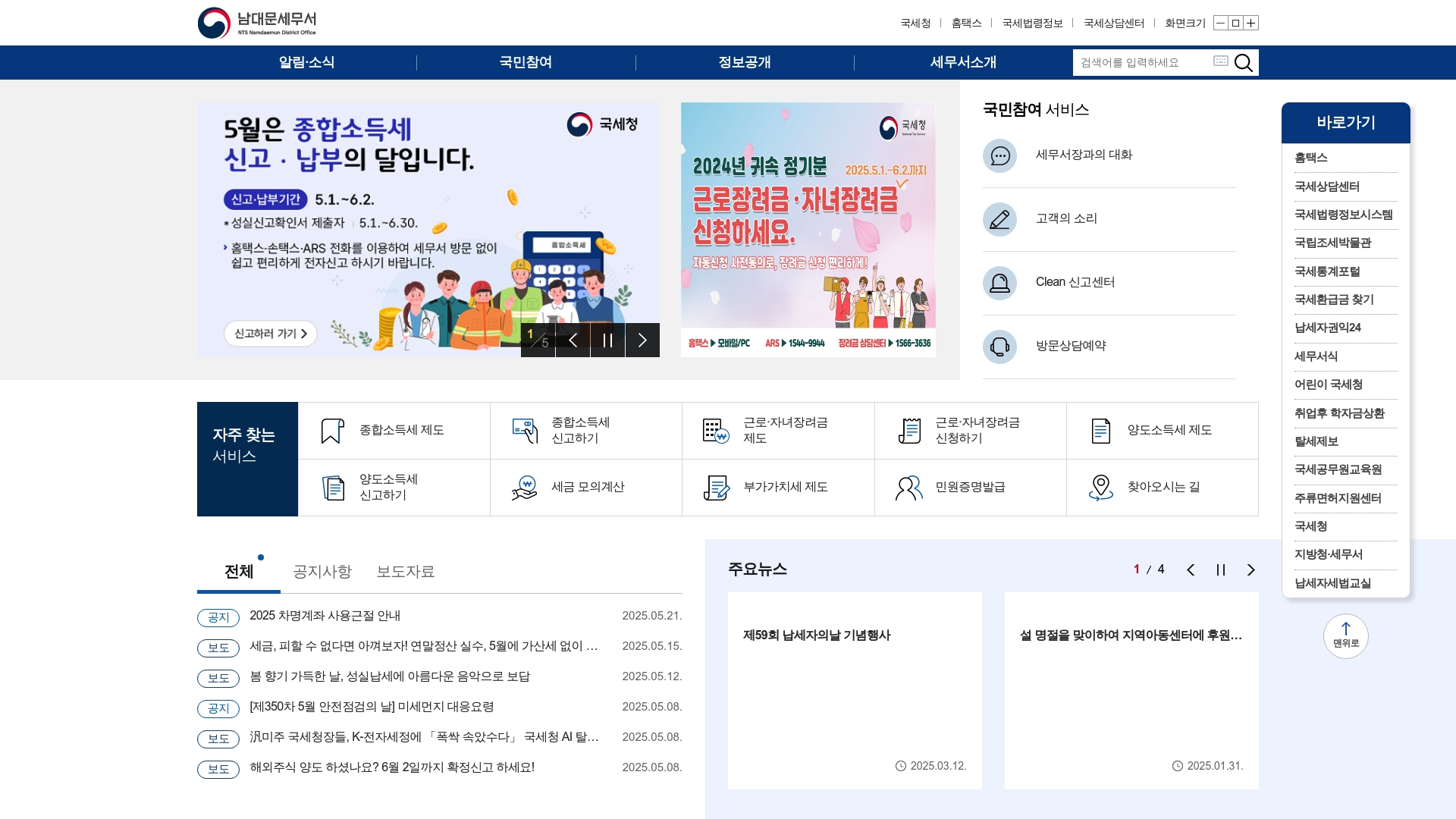Open 알림·소식 main menu
1456x819 pixels.
306,62
